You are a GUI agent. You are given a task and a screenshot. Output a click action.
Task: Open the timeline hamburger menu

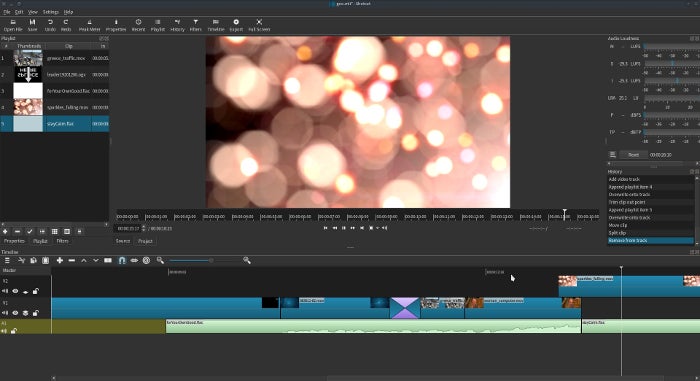point(7,260)
